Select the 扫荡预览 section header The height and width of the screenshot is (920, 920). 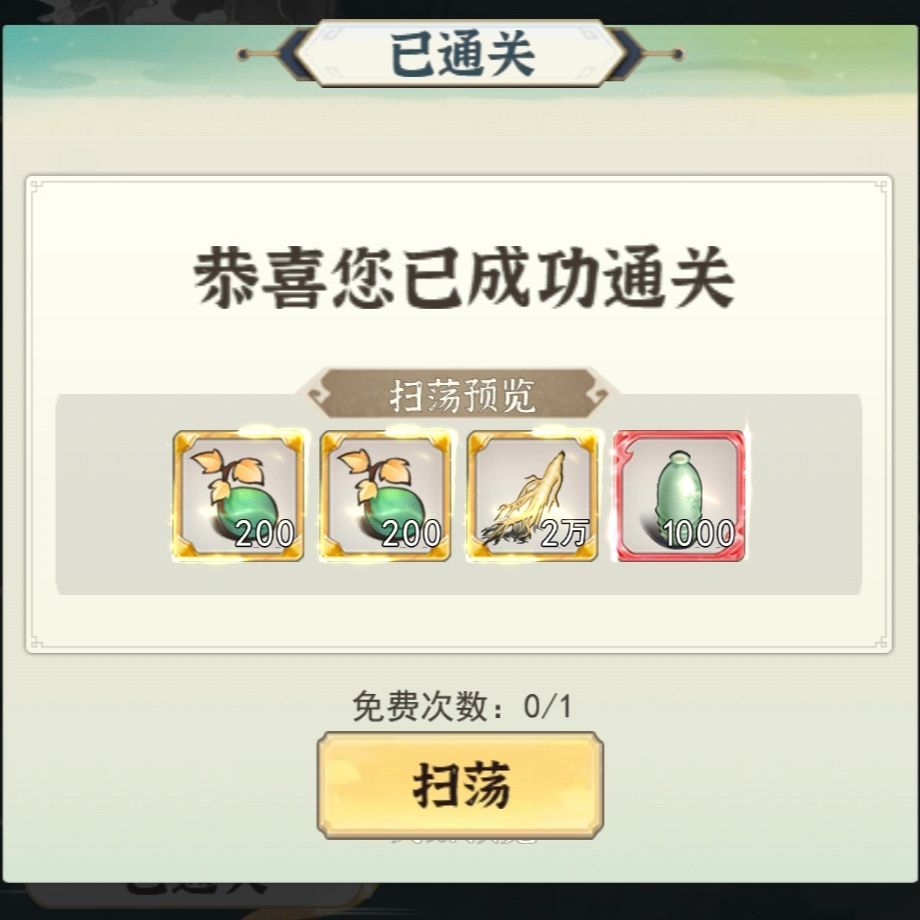click(462, 394)
